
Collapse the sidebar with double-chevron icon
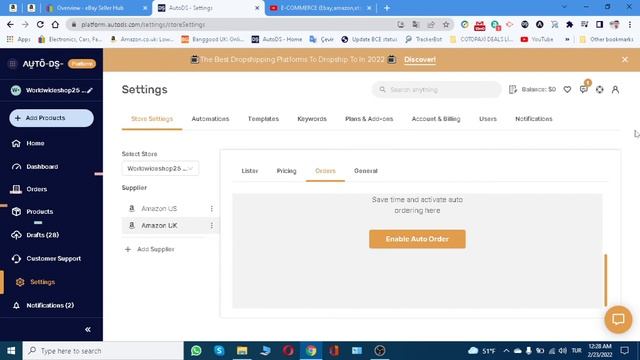coord(88,329)
